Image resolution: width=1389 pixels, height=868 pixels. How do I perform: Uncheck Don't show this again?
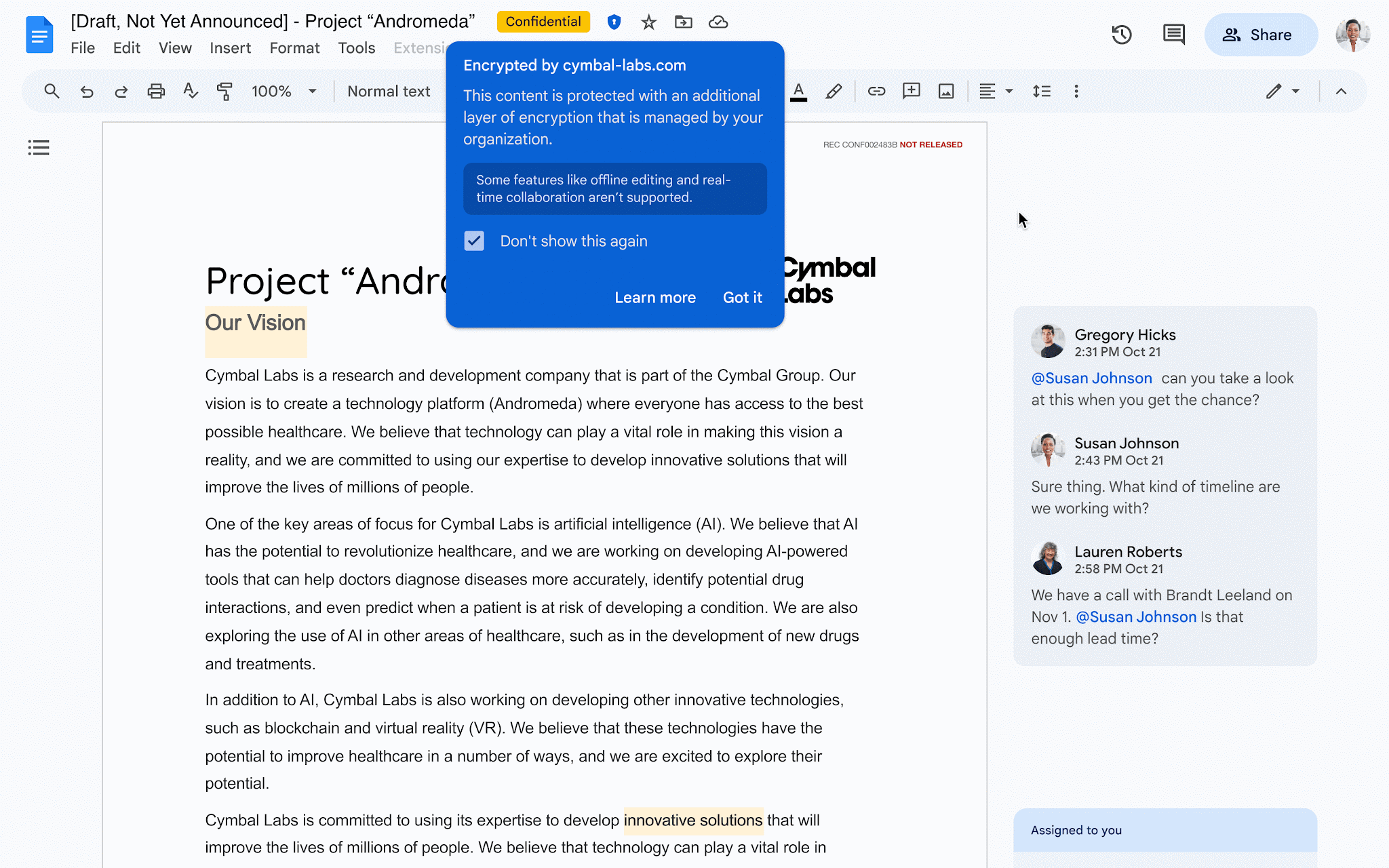click(474, 241)
